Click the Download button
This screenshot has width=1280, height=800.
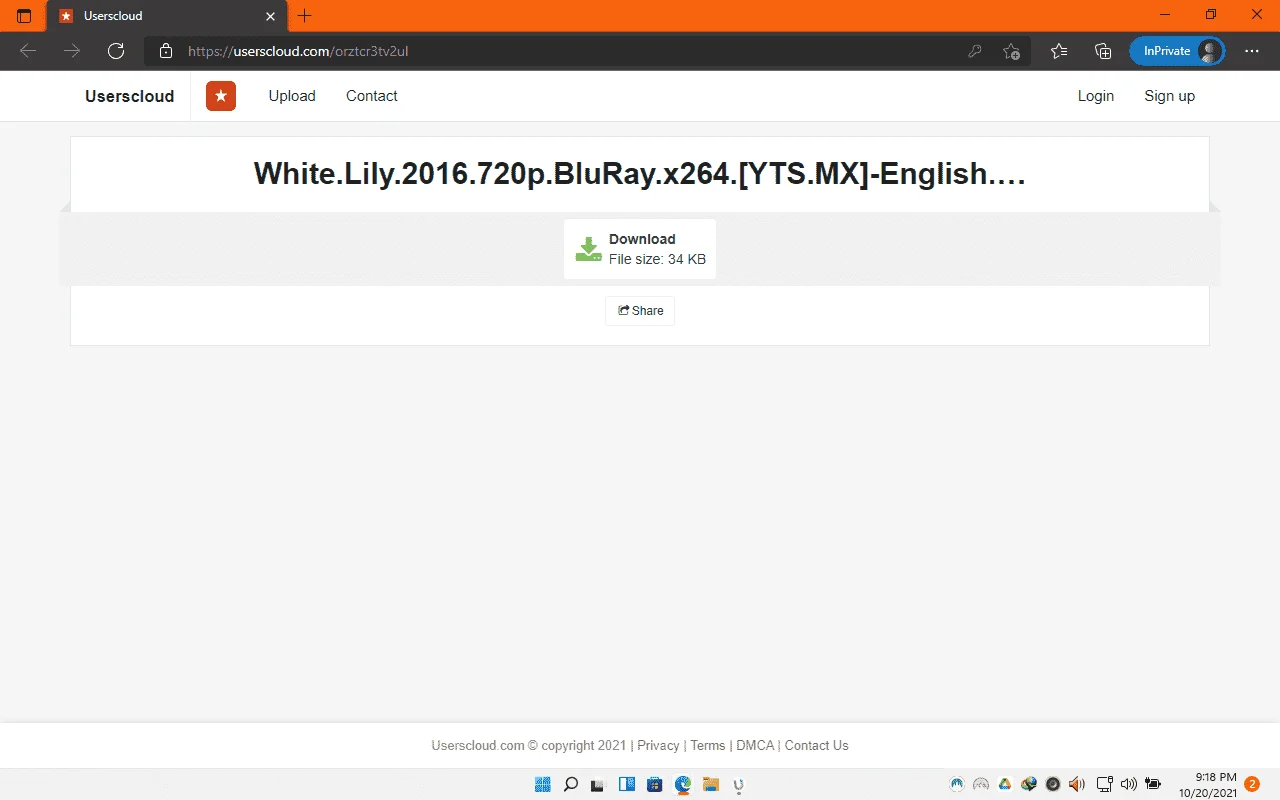[x=640, y=249]
